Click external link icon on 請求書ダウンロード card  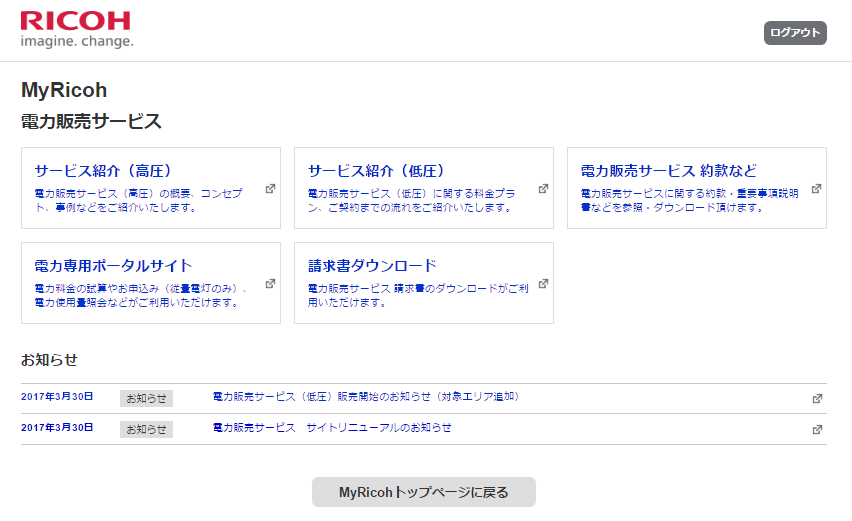tap(543, 284)
